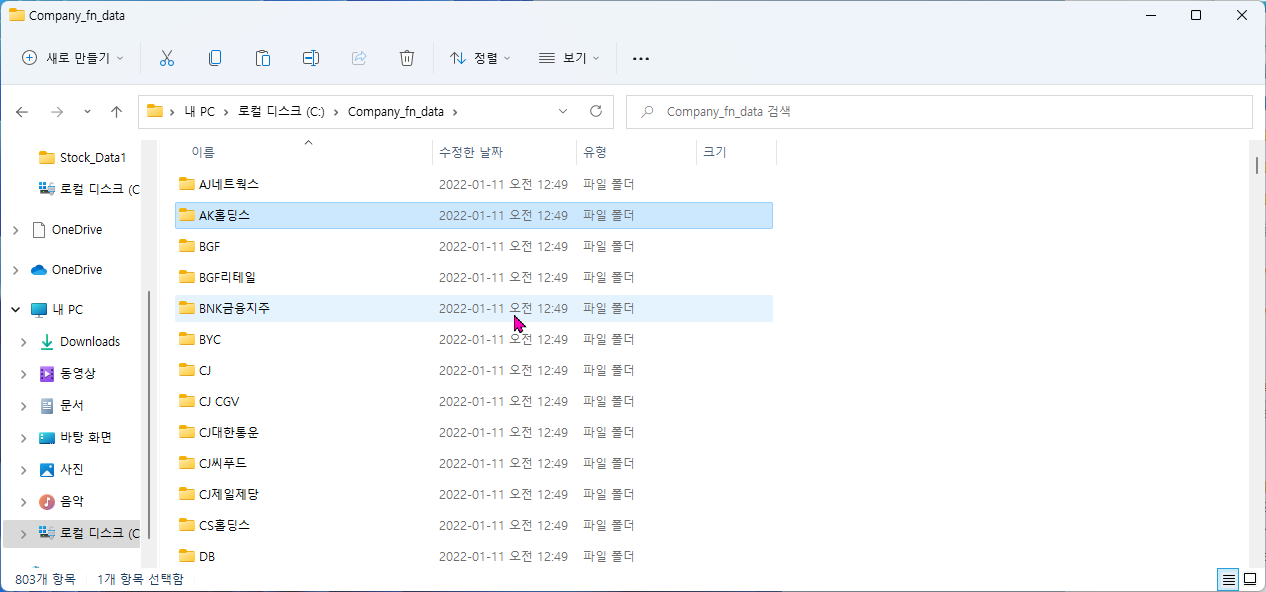Click the Share icon in toolbar
Viewport: 1266px width, 592px height.
pyautogui.click(x=359, y=58)
